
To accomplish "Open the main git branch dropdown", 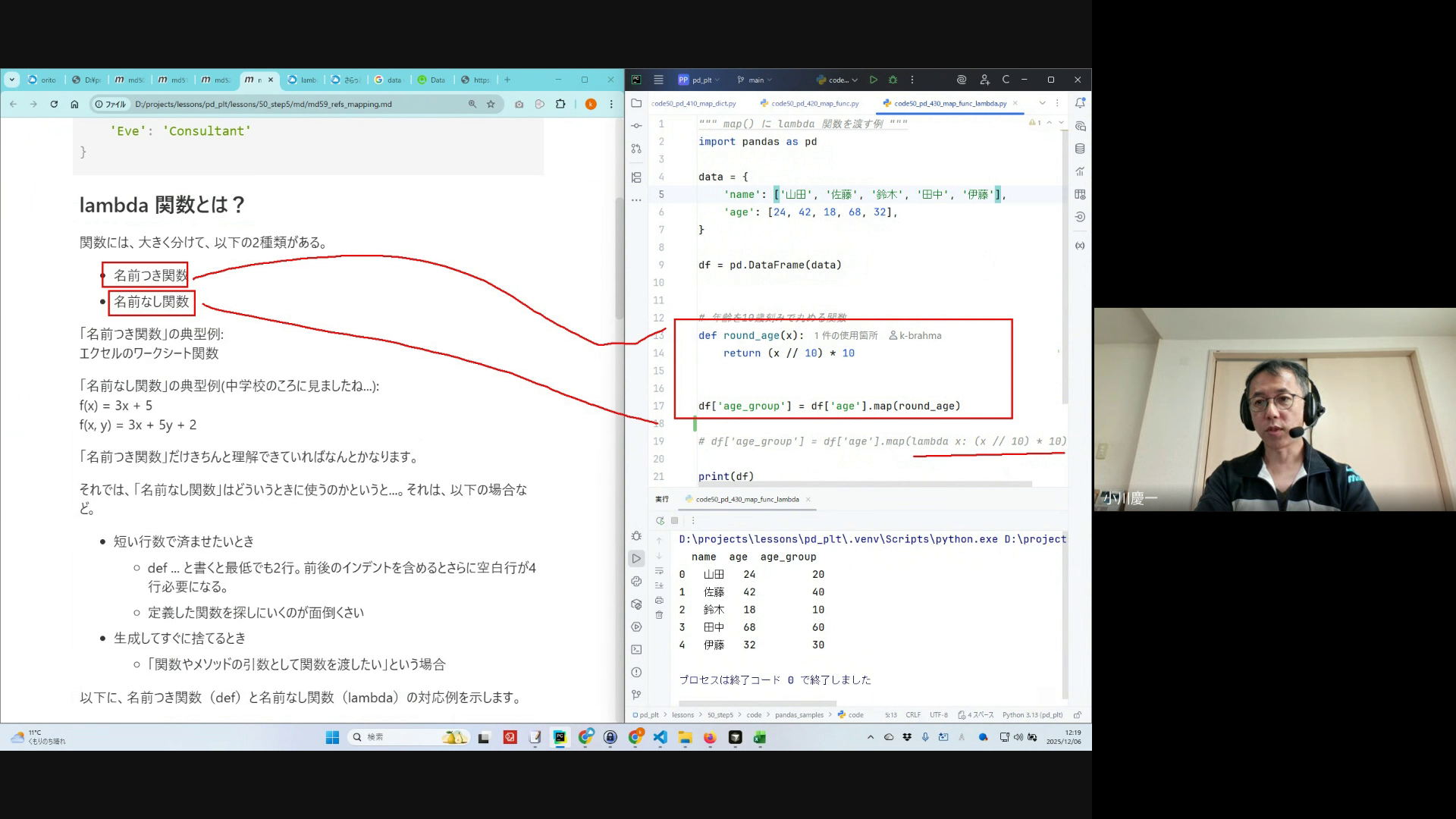I will pos(755,80).
